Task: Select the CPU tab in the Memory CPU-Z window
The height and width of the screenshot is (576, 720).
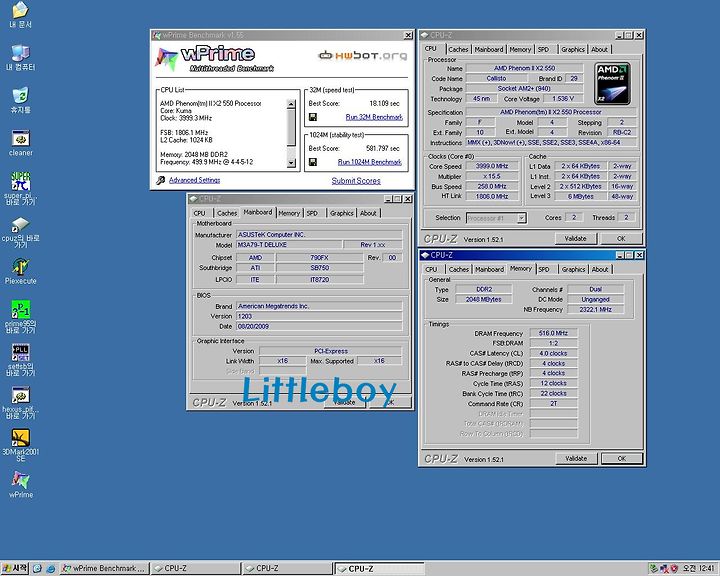Action: click(x=431, y=270)
